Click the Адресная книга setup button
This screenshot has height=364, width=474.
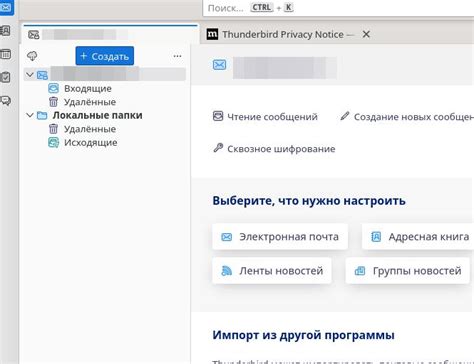[x=418, y=237]
